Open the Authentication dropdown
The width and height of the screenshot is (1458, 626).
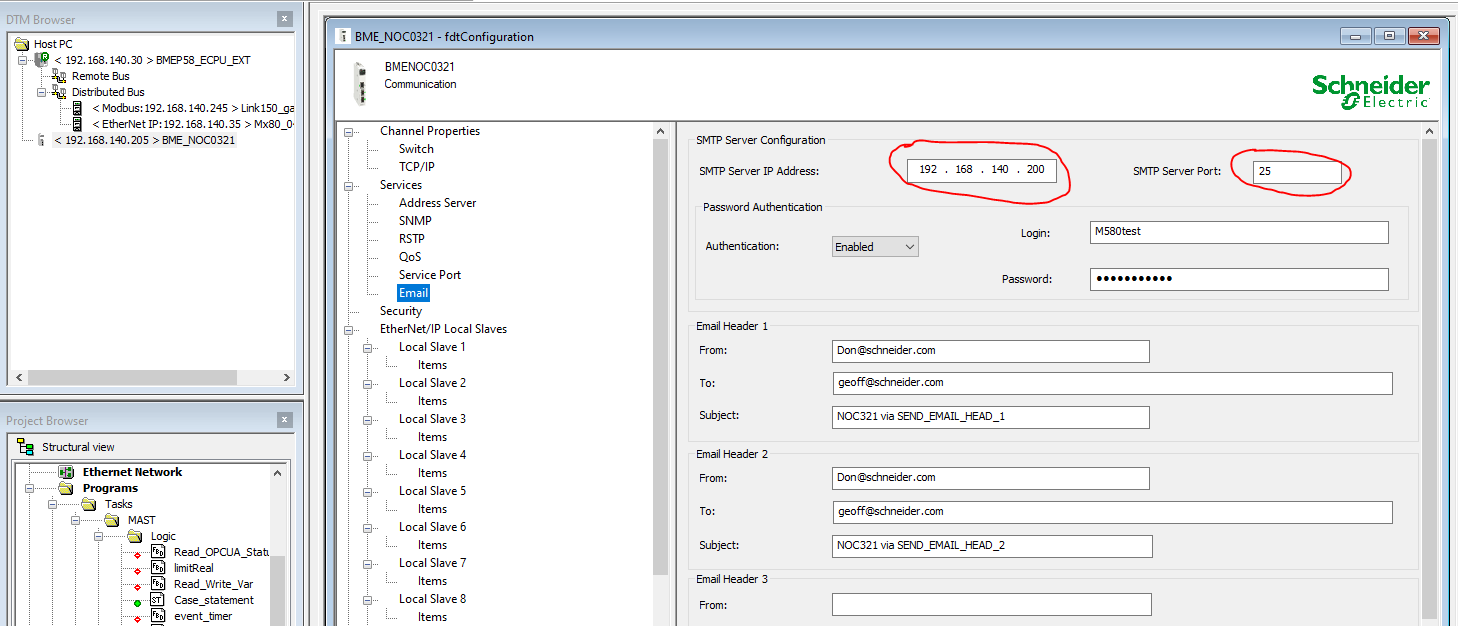coord(875,247)
